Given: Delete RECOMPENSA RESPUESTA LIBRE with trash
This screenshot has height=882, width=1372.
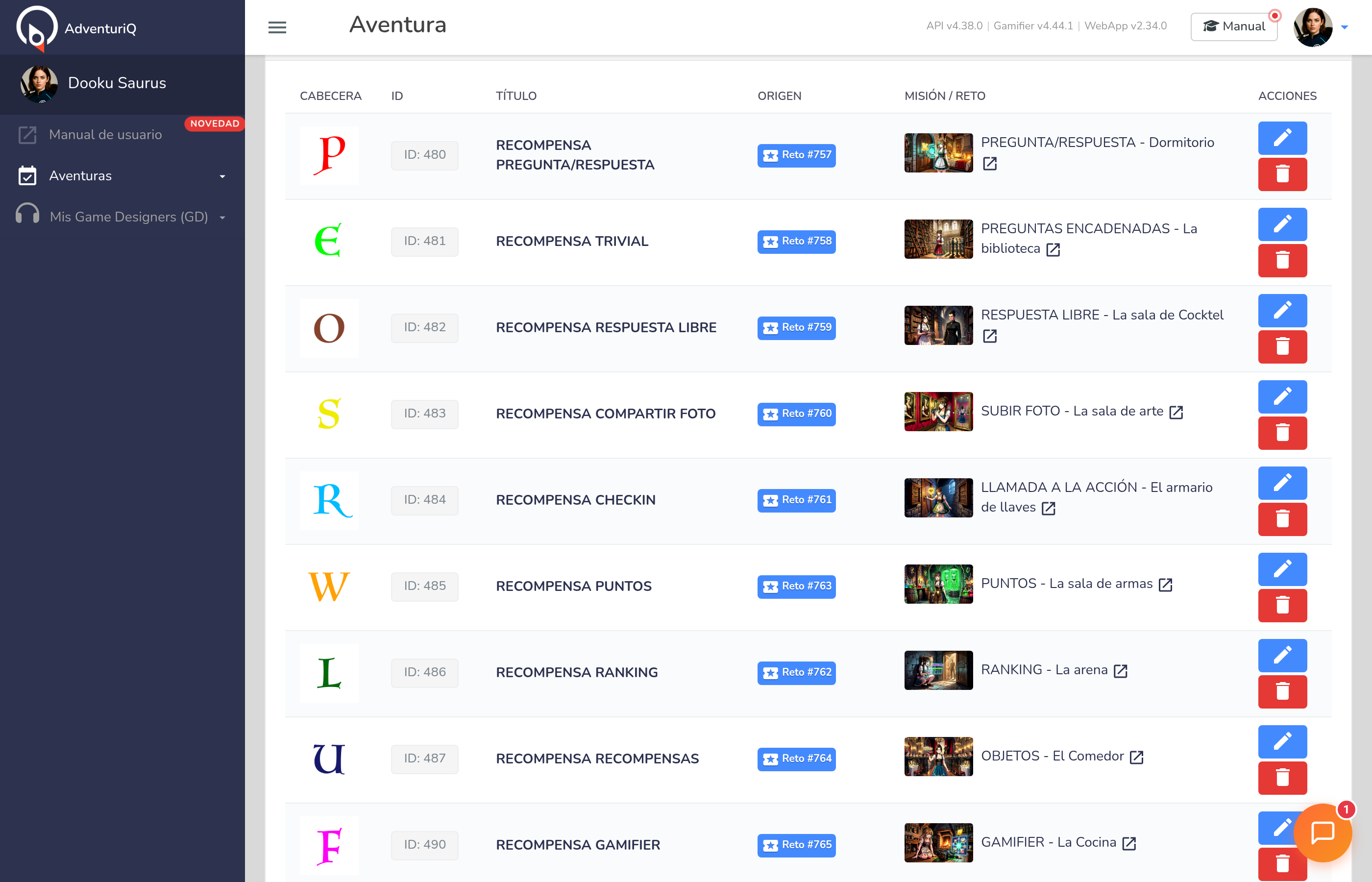Looking at the screenshot, I should (1282, 346).
